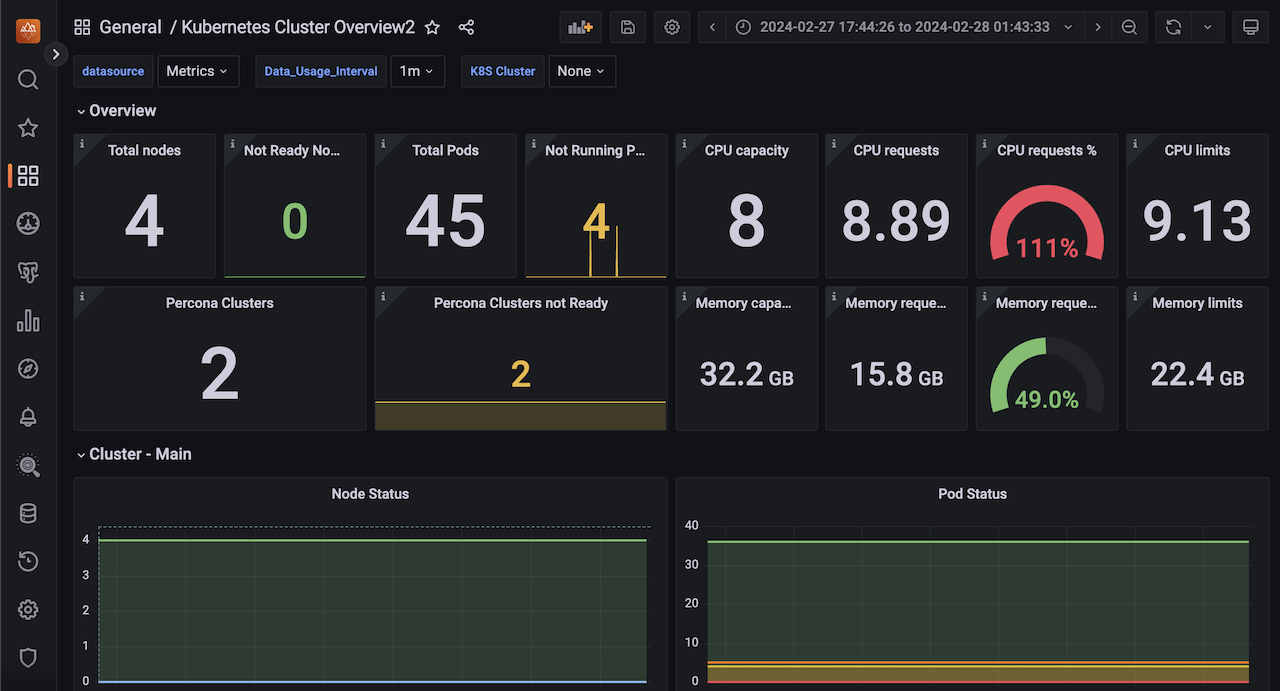
Task: Open the datasource Metrics dropdown
Action: [197, 71]
